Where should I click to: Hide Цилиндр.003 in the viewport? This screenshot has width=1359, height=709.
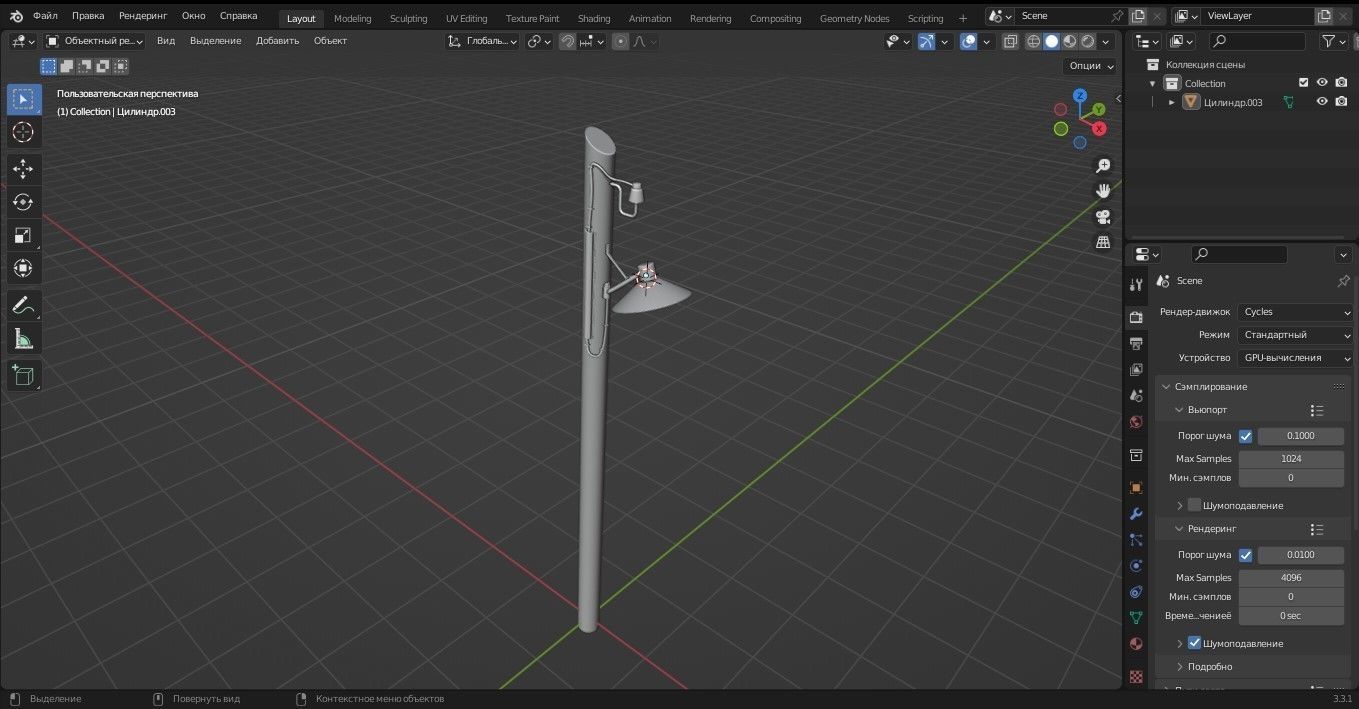pyautogui.click(x=1322, y=102)
